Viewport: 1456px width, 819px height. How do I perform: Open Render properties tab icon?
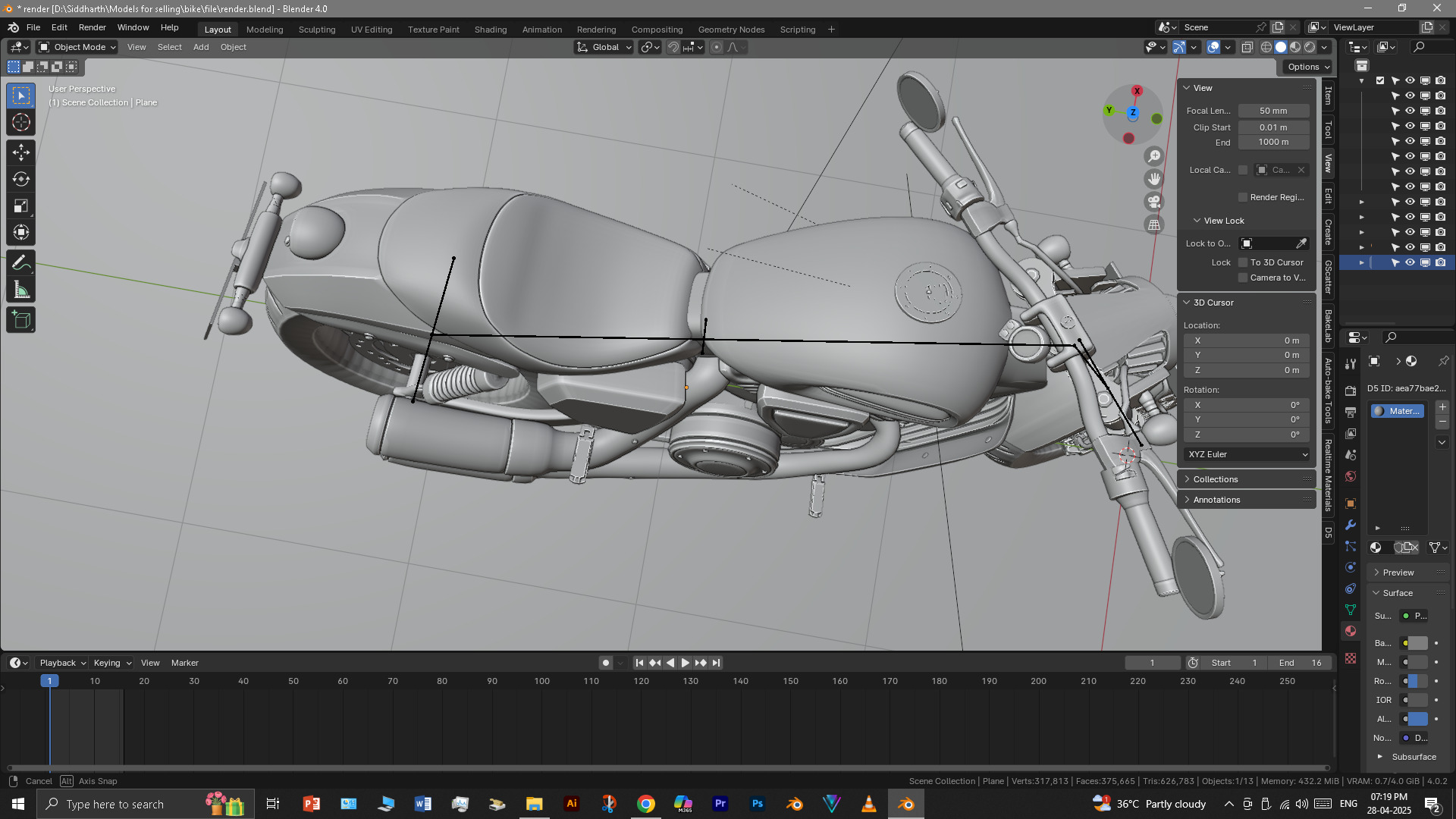click(1351, 391)
